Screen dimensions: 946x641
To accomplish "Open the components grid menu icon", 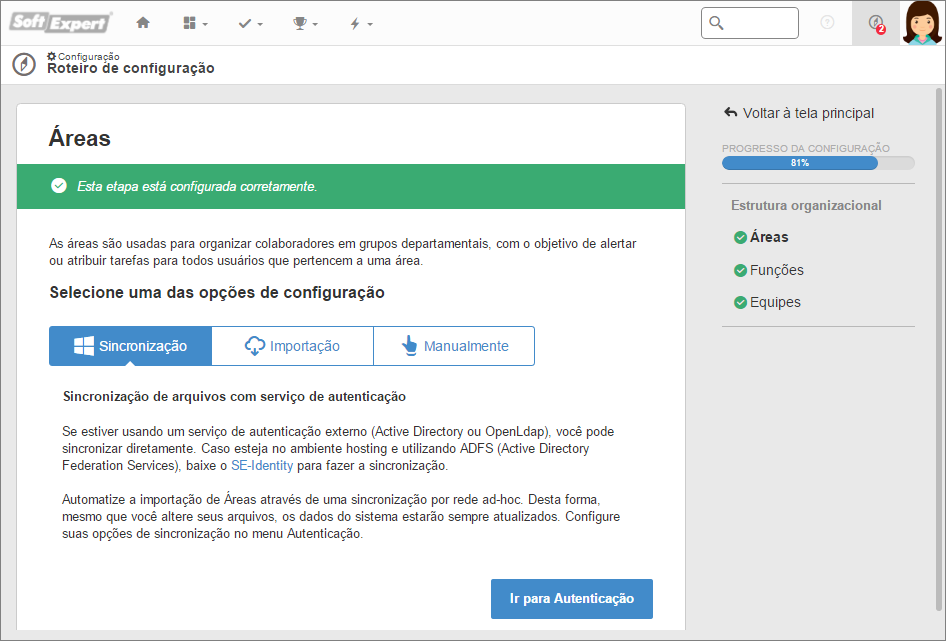I will pyautogui.click(x=189, y=23).
